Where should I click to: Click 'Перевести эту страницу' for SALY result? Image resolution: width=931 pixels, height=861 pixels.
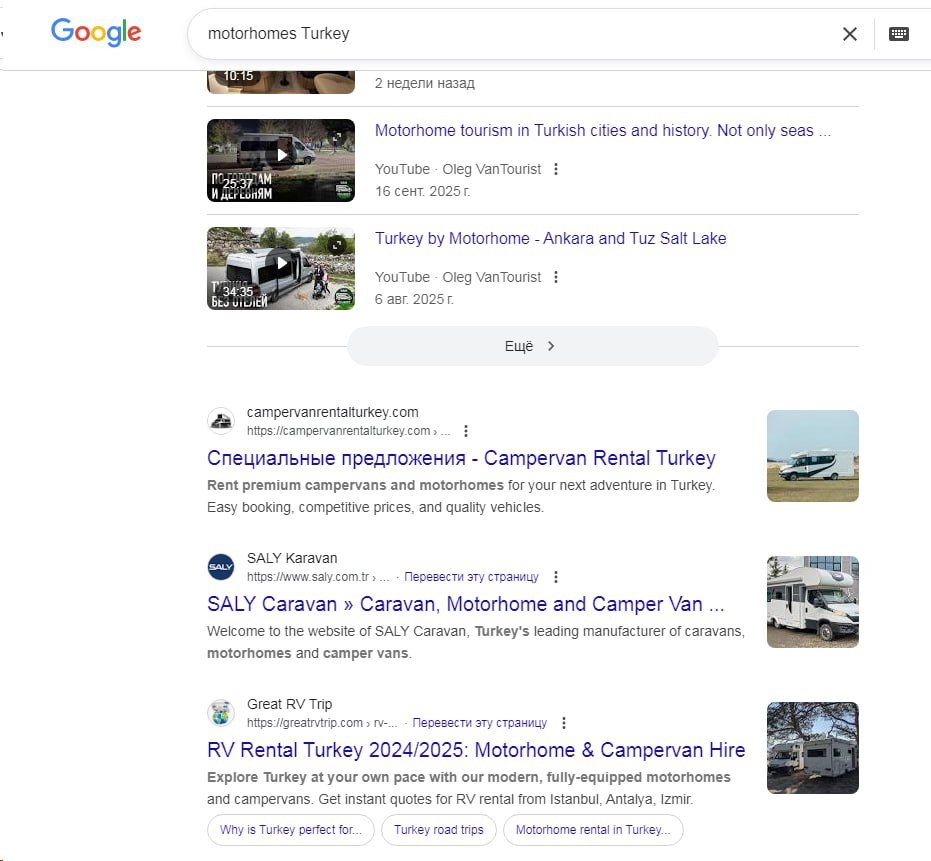coord(472,577)
